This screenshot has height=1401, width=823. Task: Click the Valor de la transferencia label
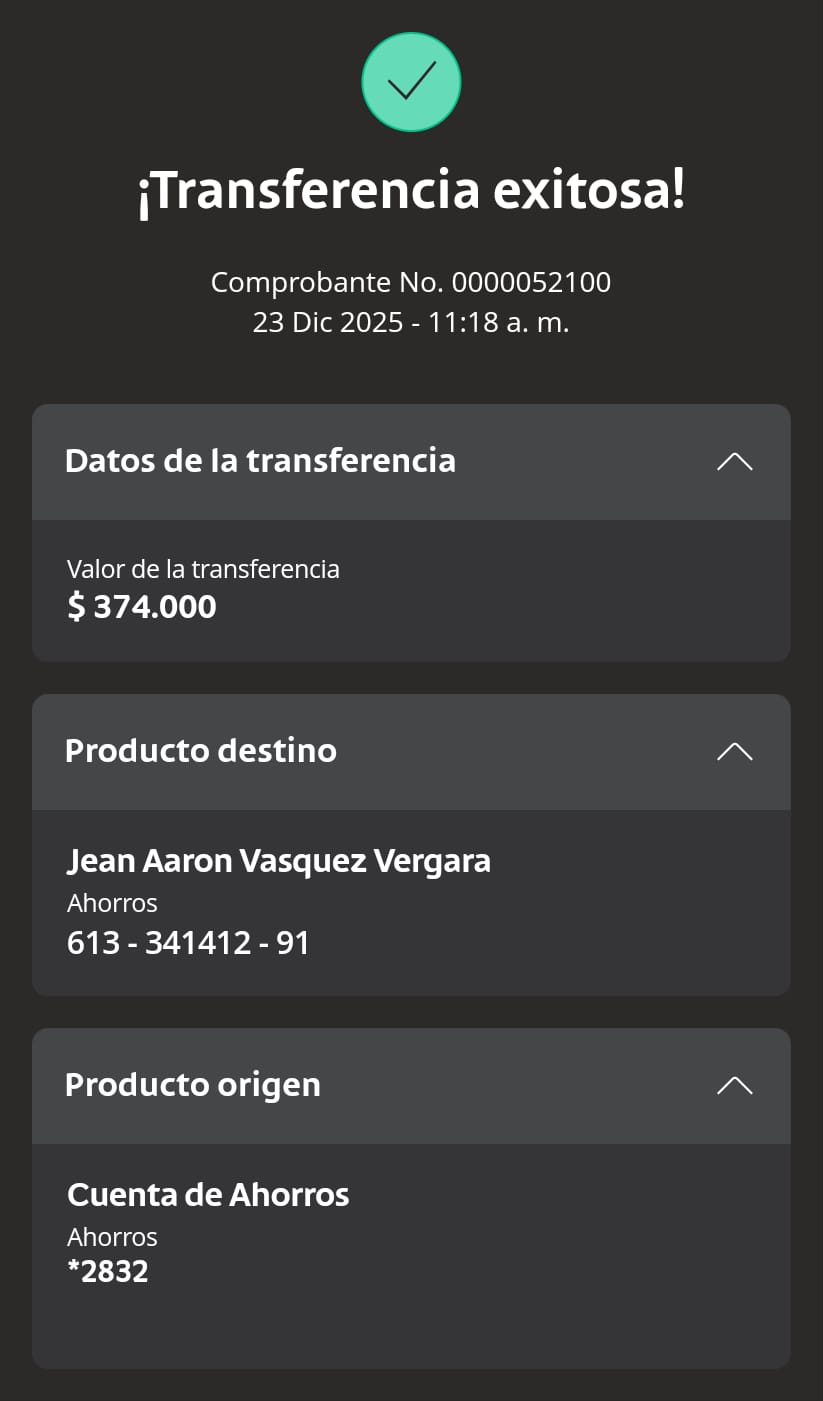(x=203, y=569)
